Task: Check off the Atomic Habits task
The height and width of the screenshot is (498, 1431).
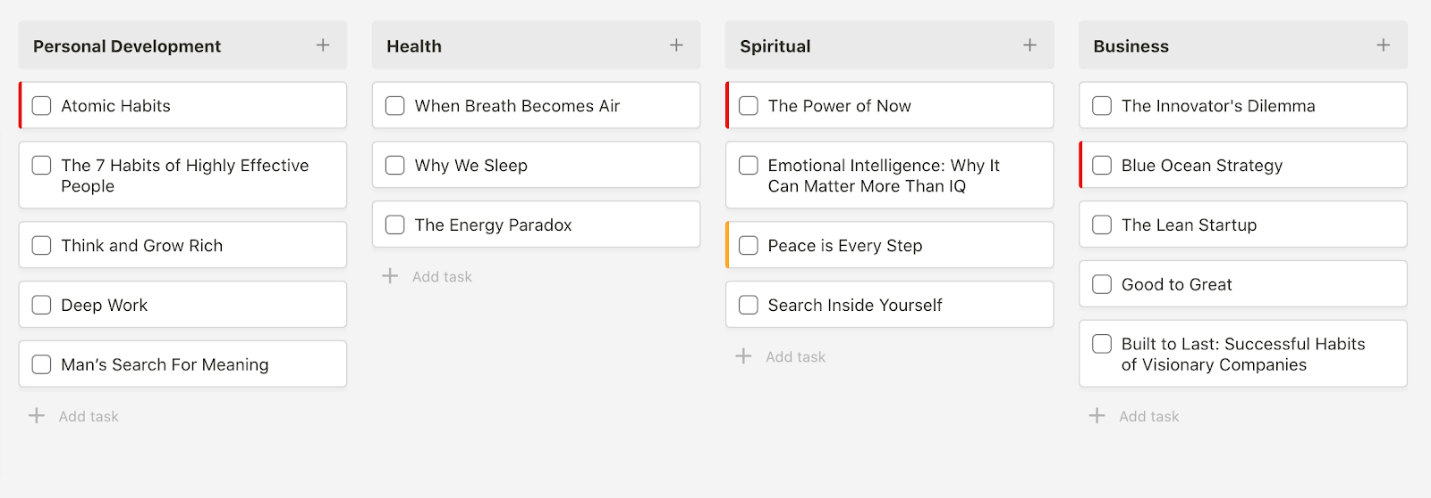Action: [42, 106]
